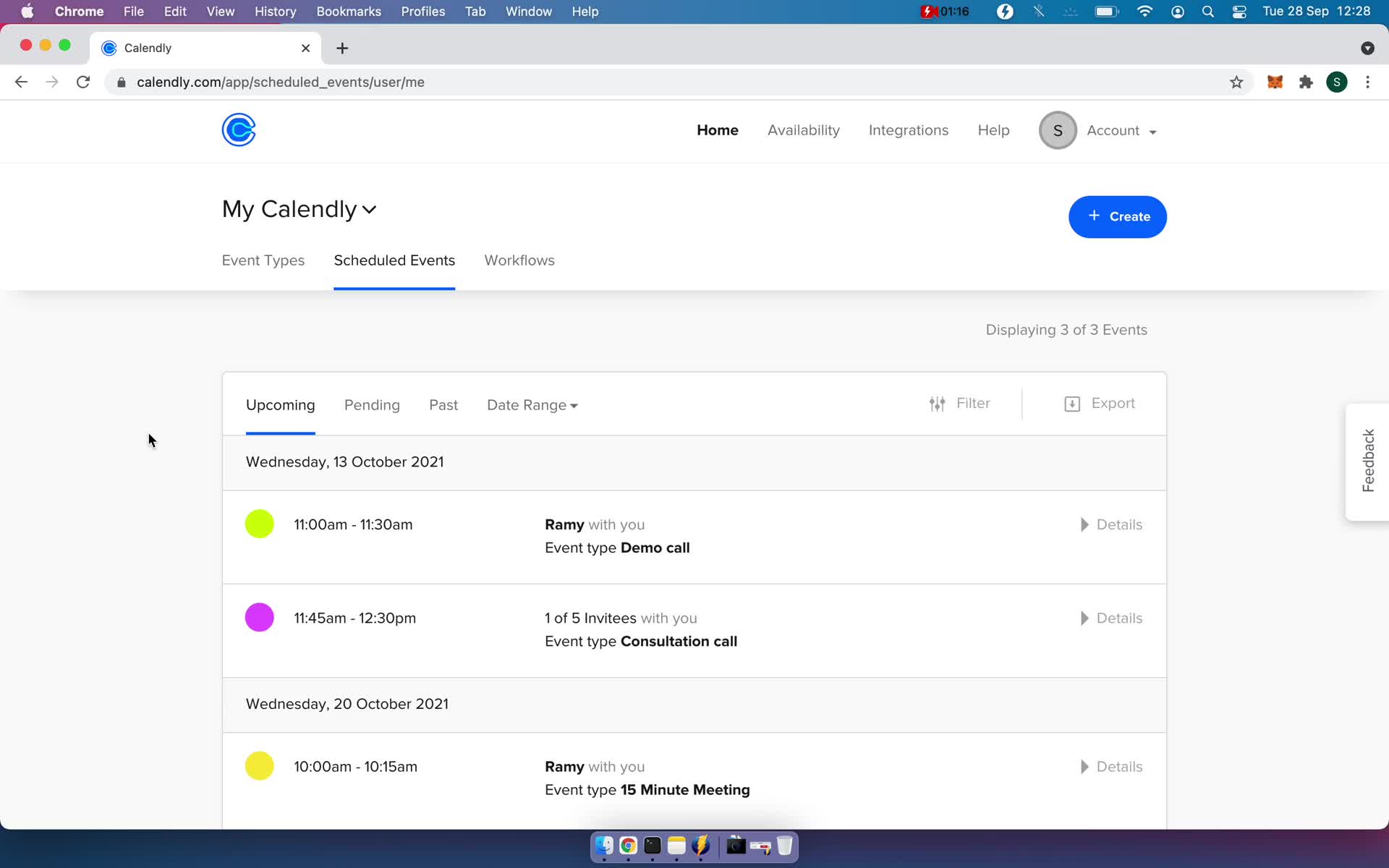Open Finder from the dock

point(604,846)
